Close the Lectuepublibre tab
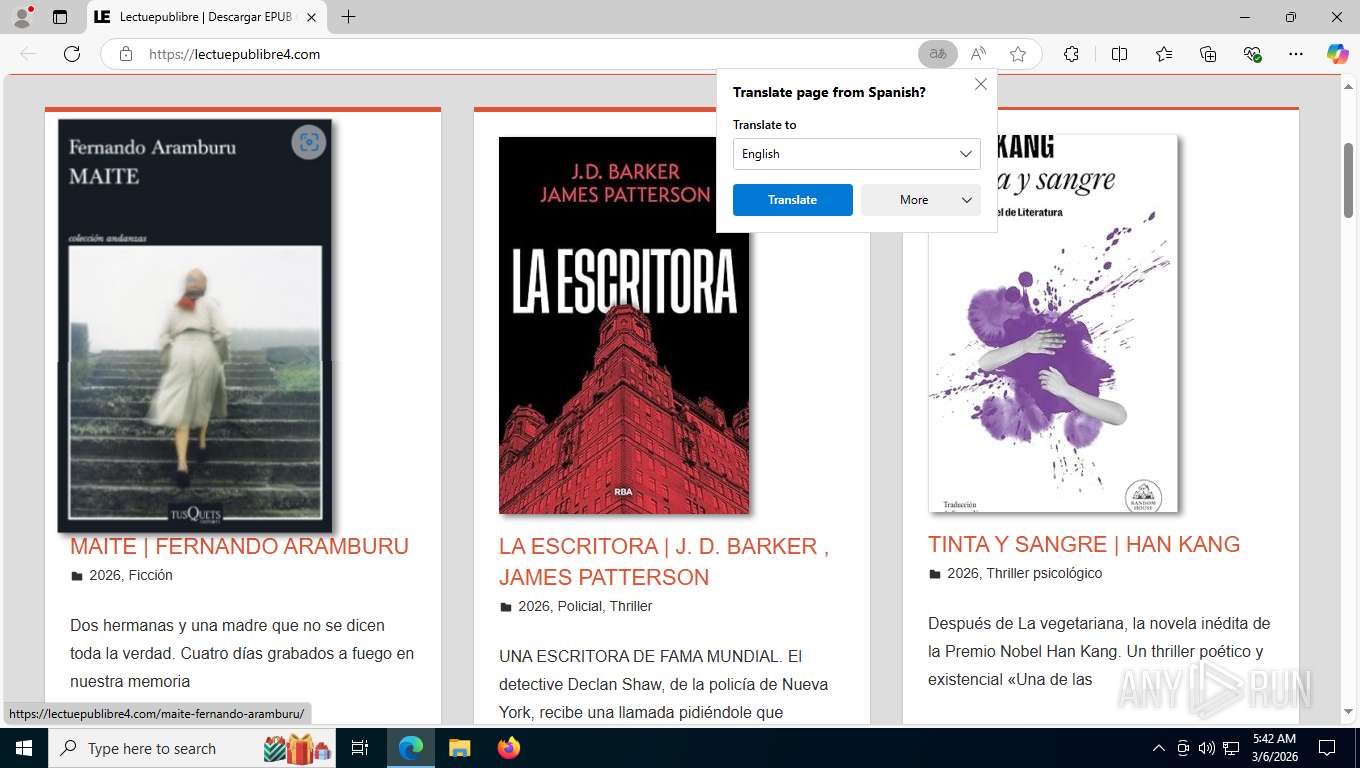This screenshot has height=768, width=1360. 311,17
